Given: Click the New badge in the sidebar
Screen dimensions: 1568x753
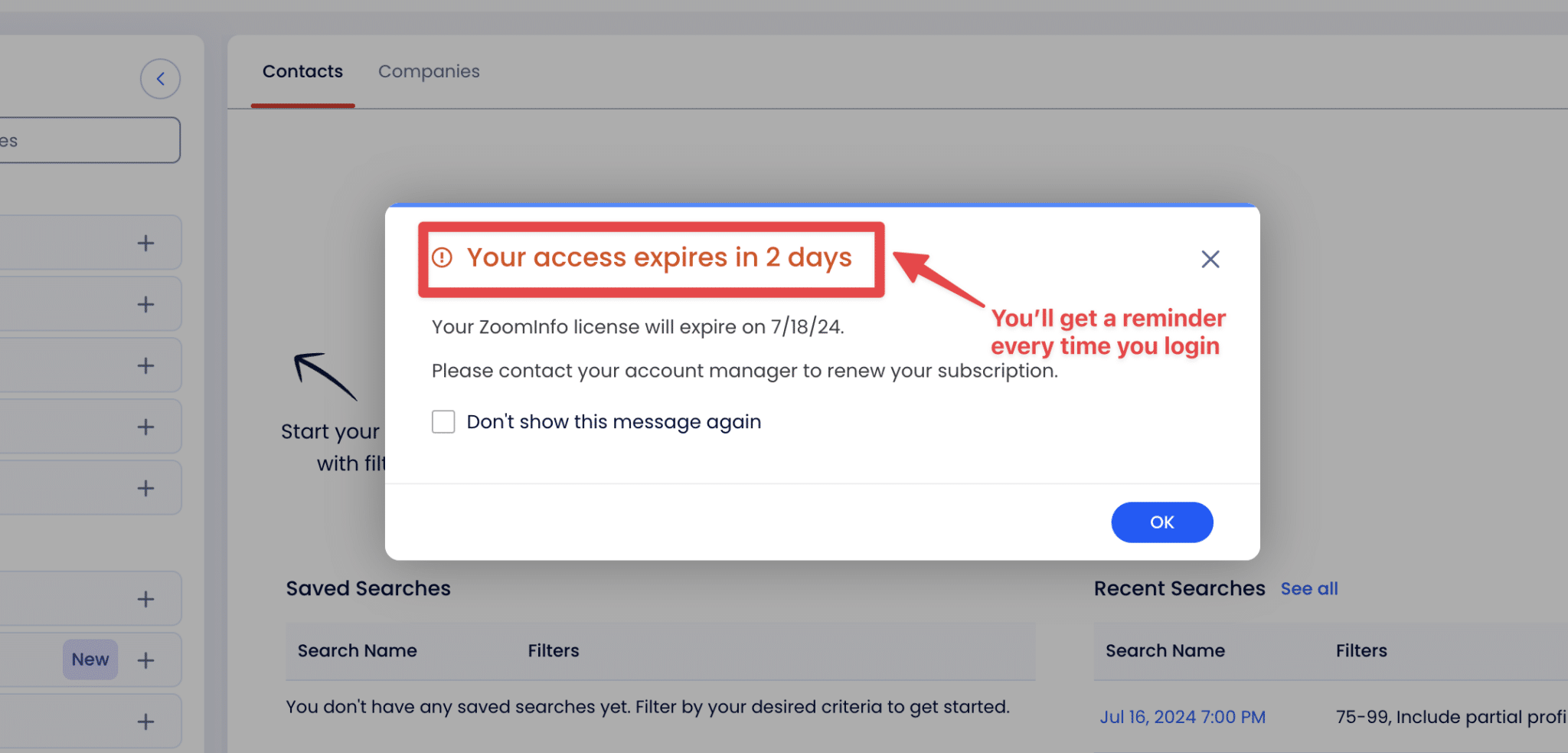Looking at the screenshot, I should point(90,660).
